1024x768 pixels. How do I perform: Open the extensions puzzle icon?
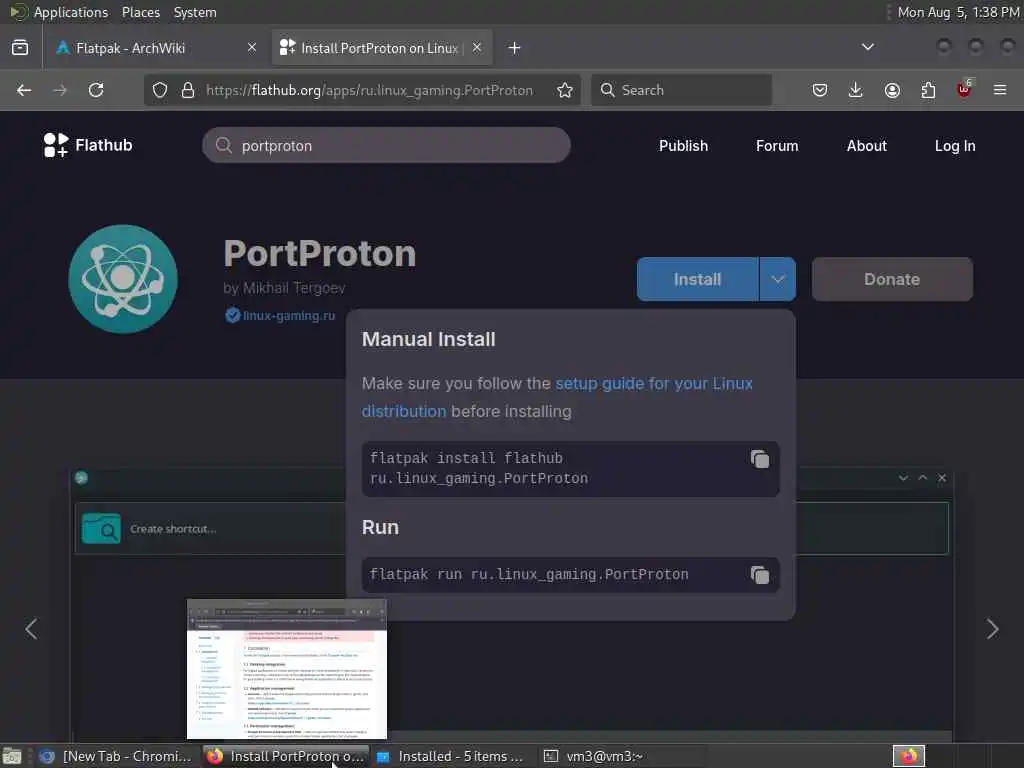(928, 90)
